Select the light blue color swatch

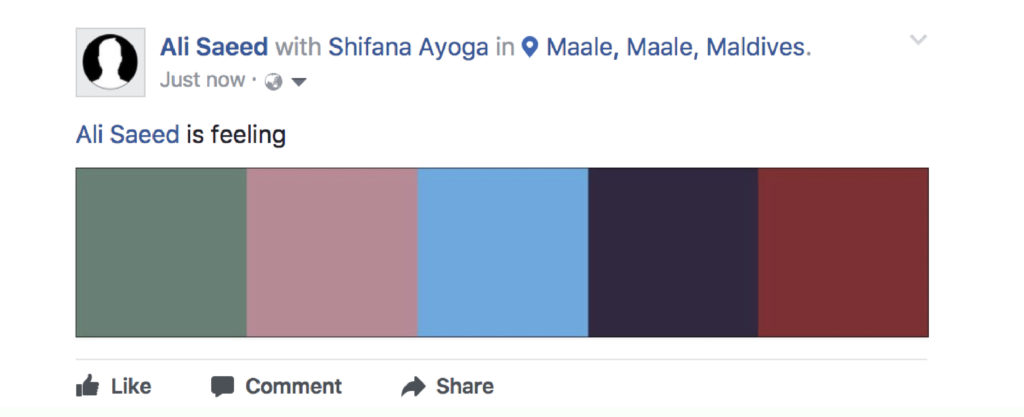tap(503, 253)
